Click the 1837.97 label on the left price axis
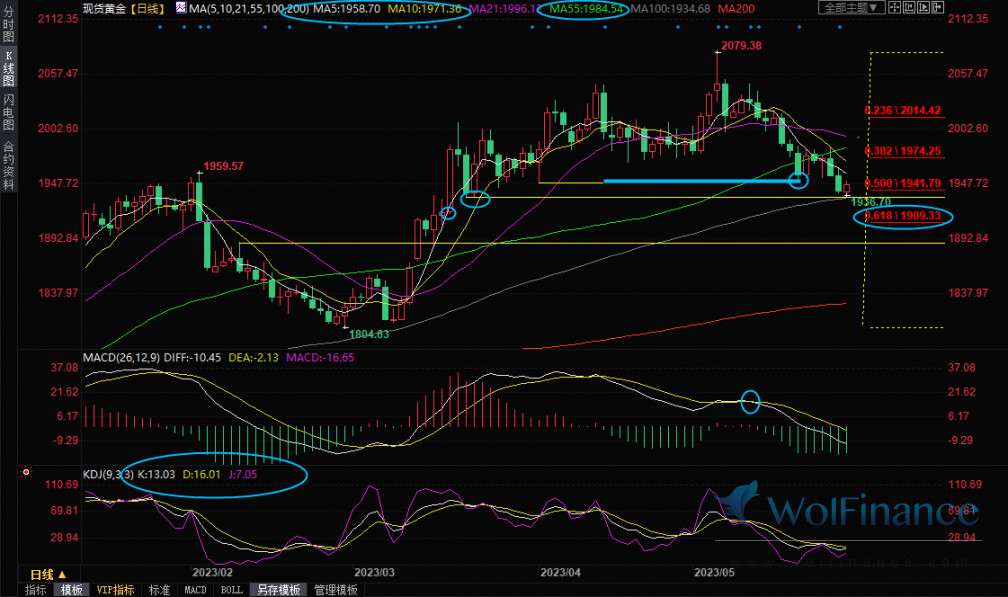Image resolution: width=1008 pixels, height=597 pixels. coord(58,293)
